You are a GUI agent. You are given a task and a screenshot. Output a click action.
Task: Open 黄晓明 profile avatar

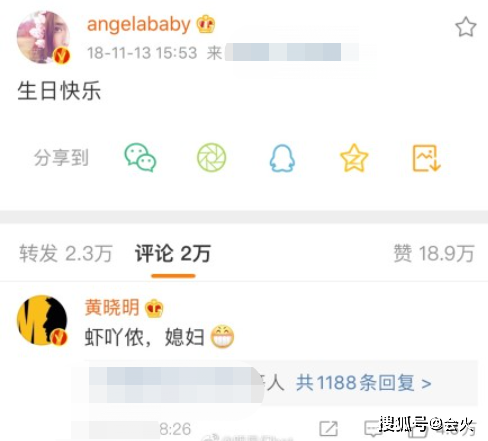click(x=42, y=320)
